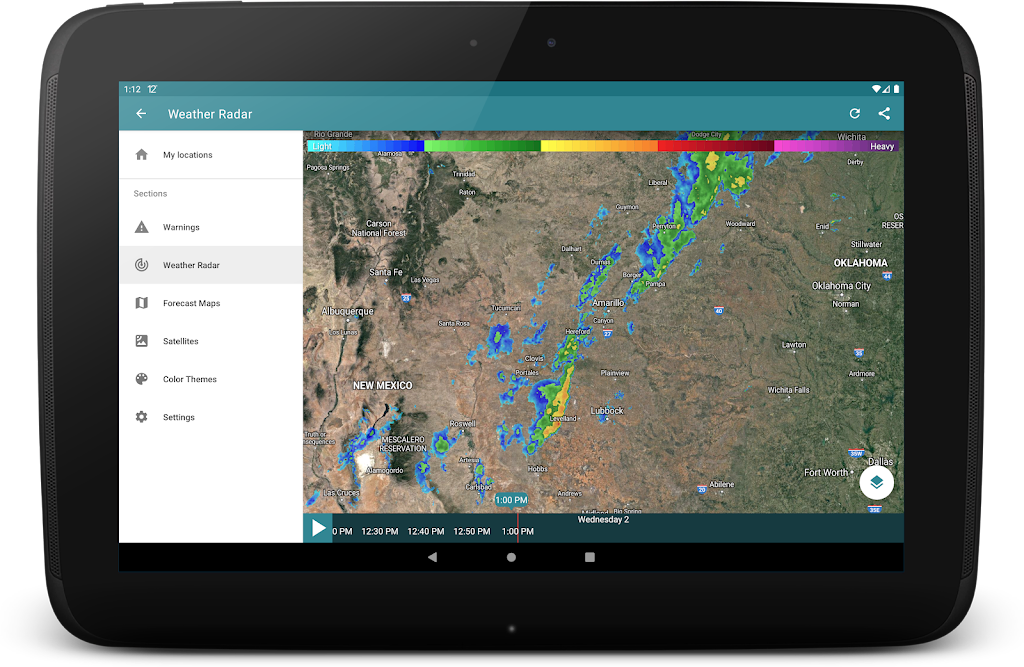Tap the Android home navigation button
This screenshot has width=1024, height=667.
point(511,557)
